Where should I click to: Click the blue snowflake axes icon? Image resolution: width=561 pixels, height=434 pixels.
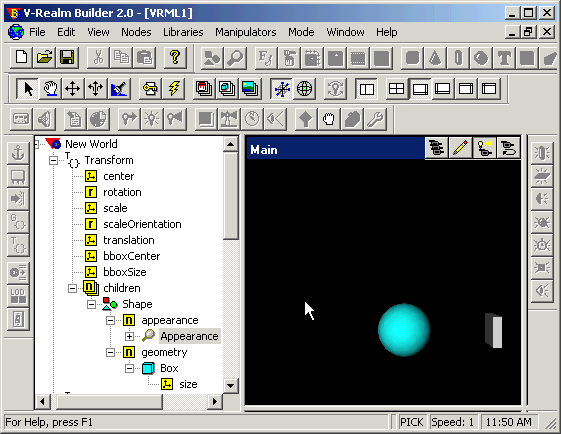282,88
